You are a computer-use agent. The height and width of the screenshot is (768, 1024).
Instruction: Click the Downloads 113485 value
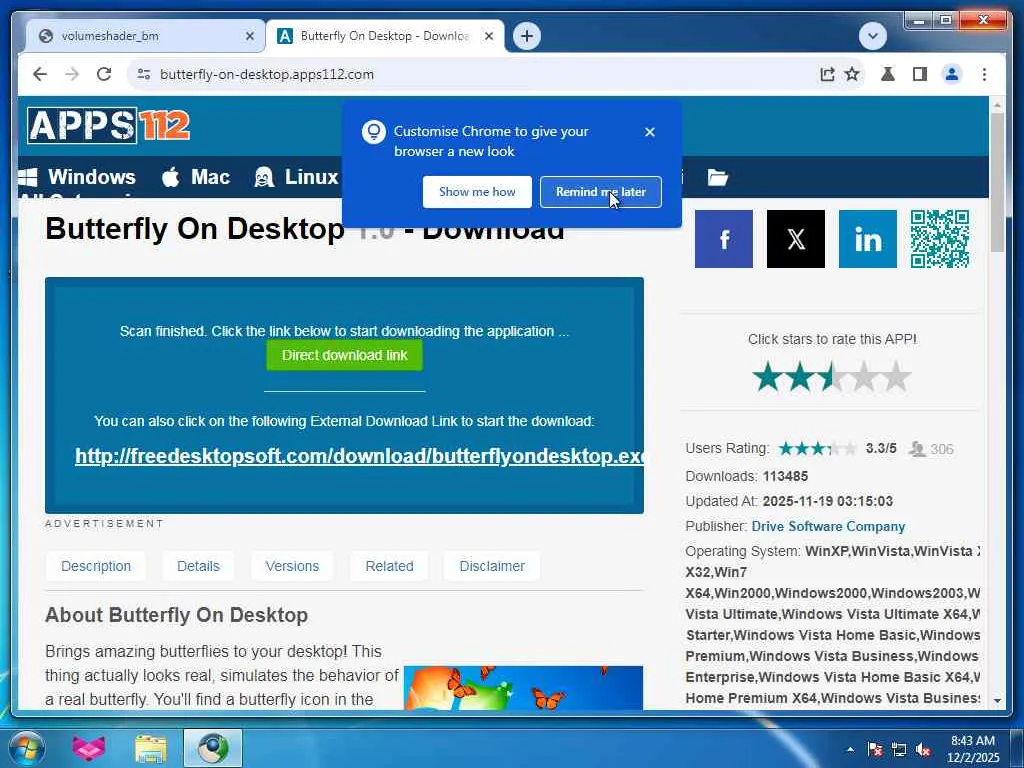[x=785, y=476]
